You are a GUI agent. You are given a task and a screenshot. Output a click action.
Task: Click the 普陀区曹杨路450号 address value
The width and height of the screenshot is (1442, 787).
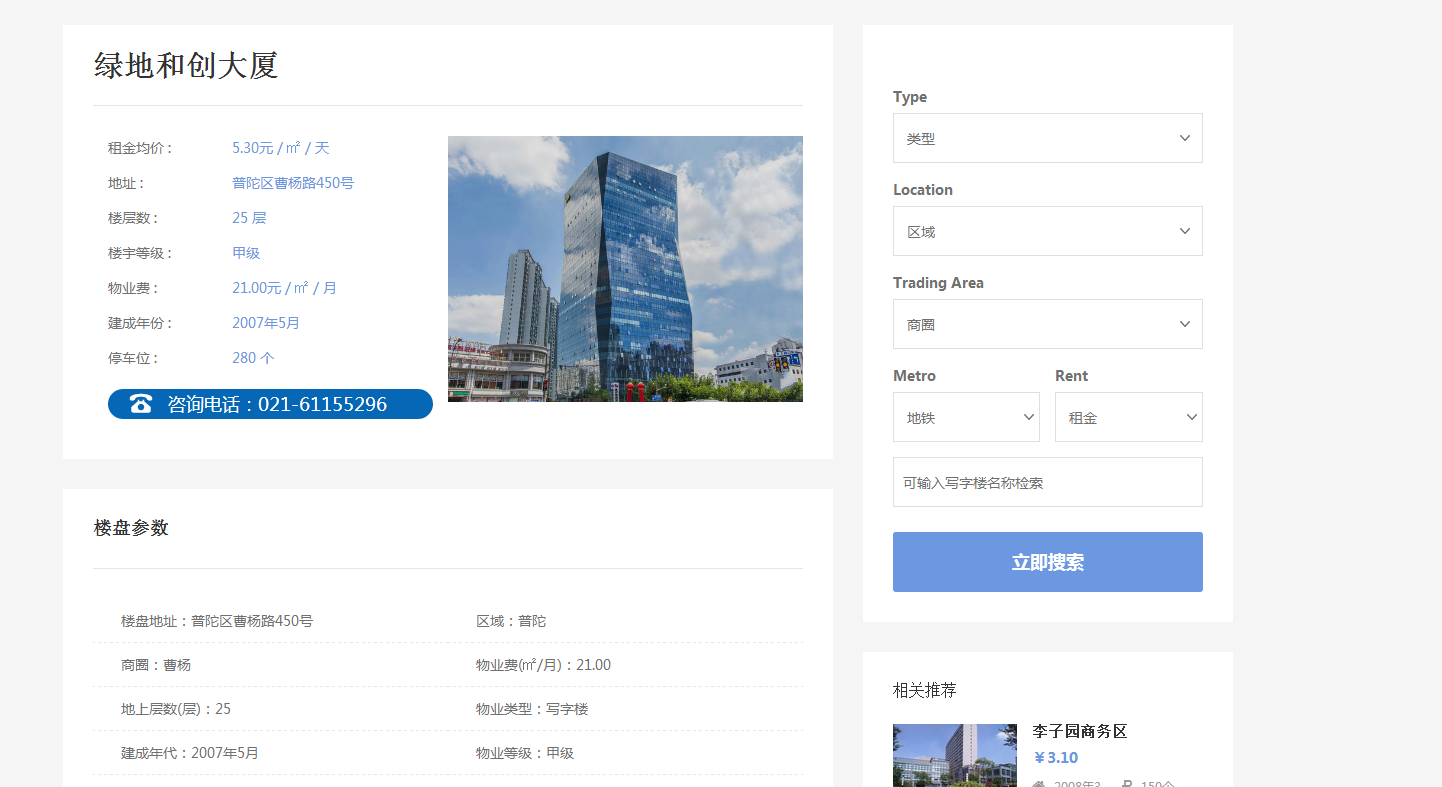(293, 183)
